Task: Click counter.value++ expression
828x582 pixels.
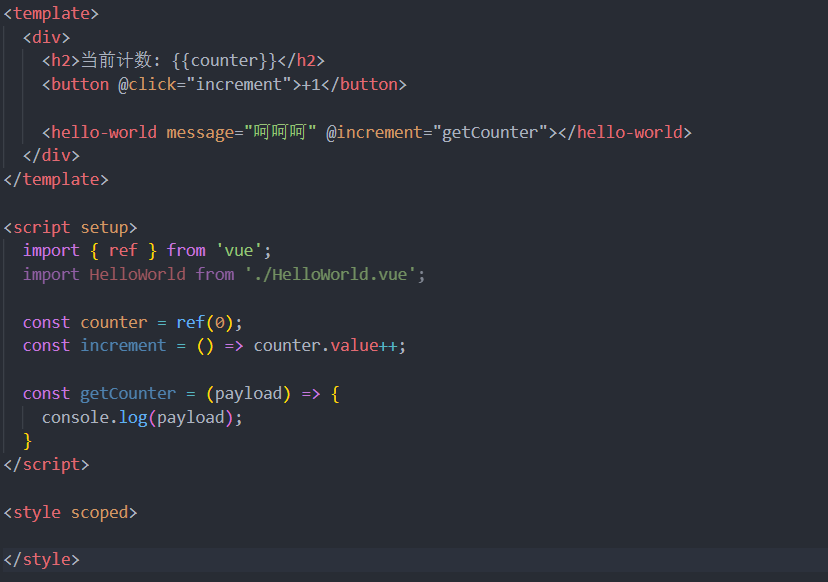Action: tap(325, 345)
